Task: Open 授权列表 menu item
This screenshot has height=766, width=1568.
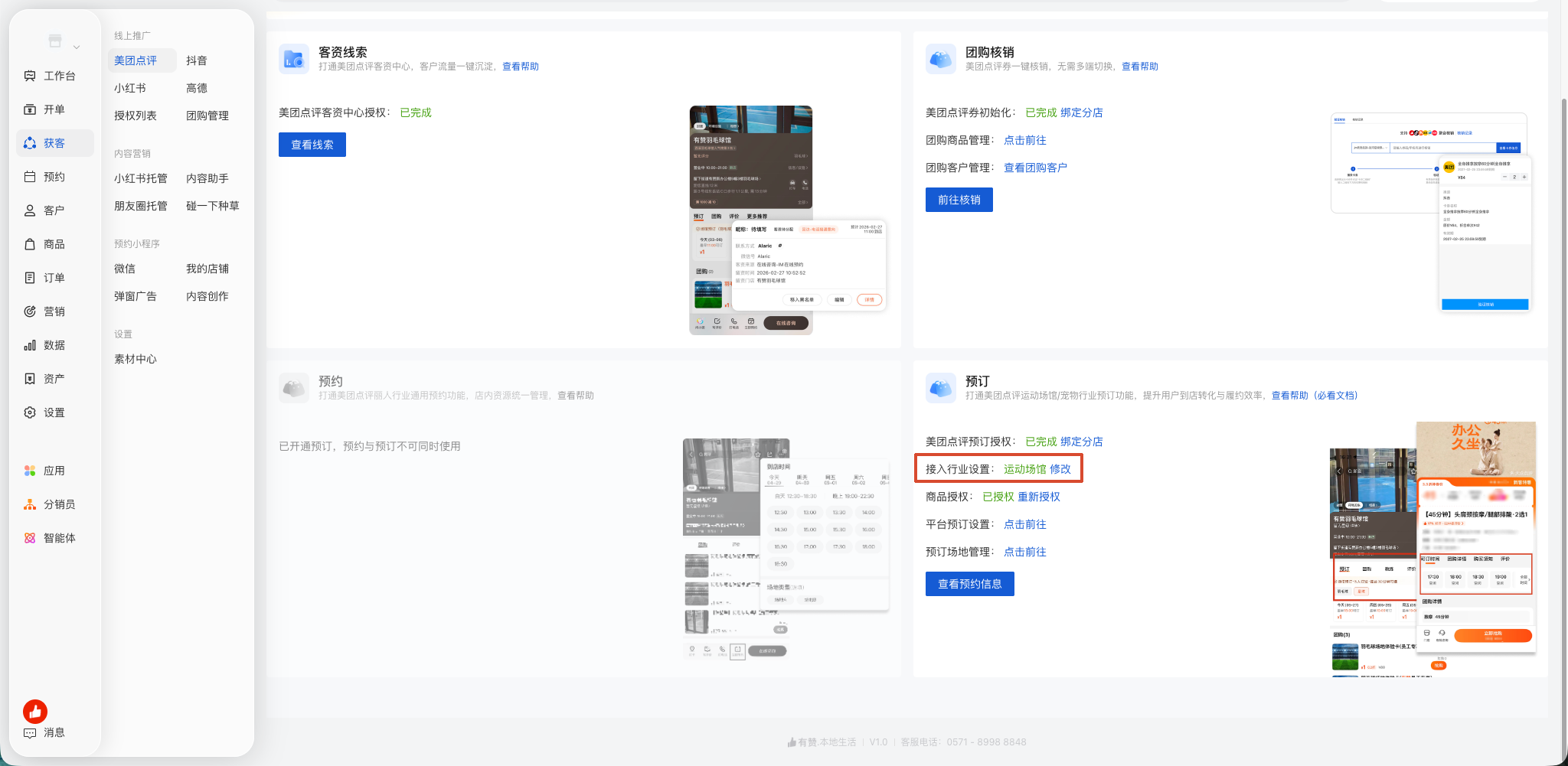Action: (x=136, y=116)
